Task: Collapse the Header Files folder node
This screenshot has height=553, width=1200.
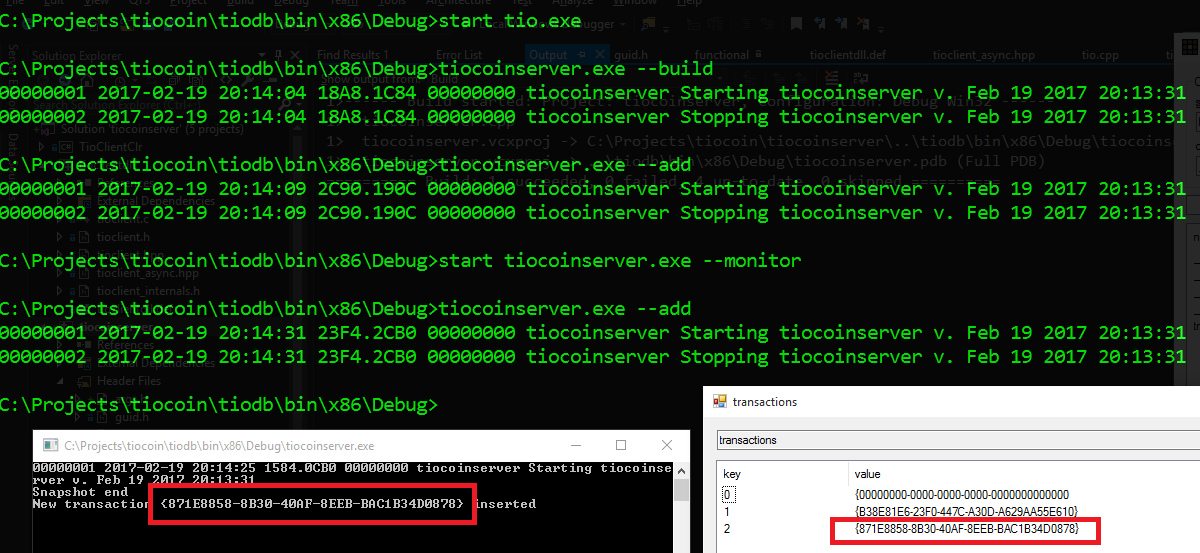Action: 59,381
